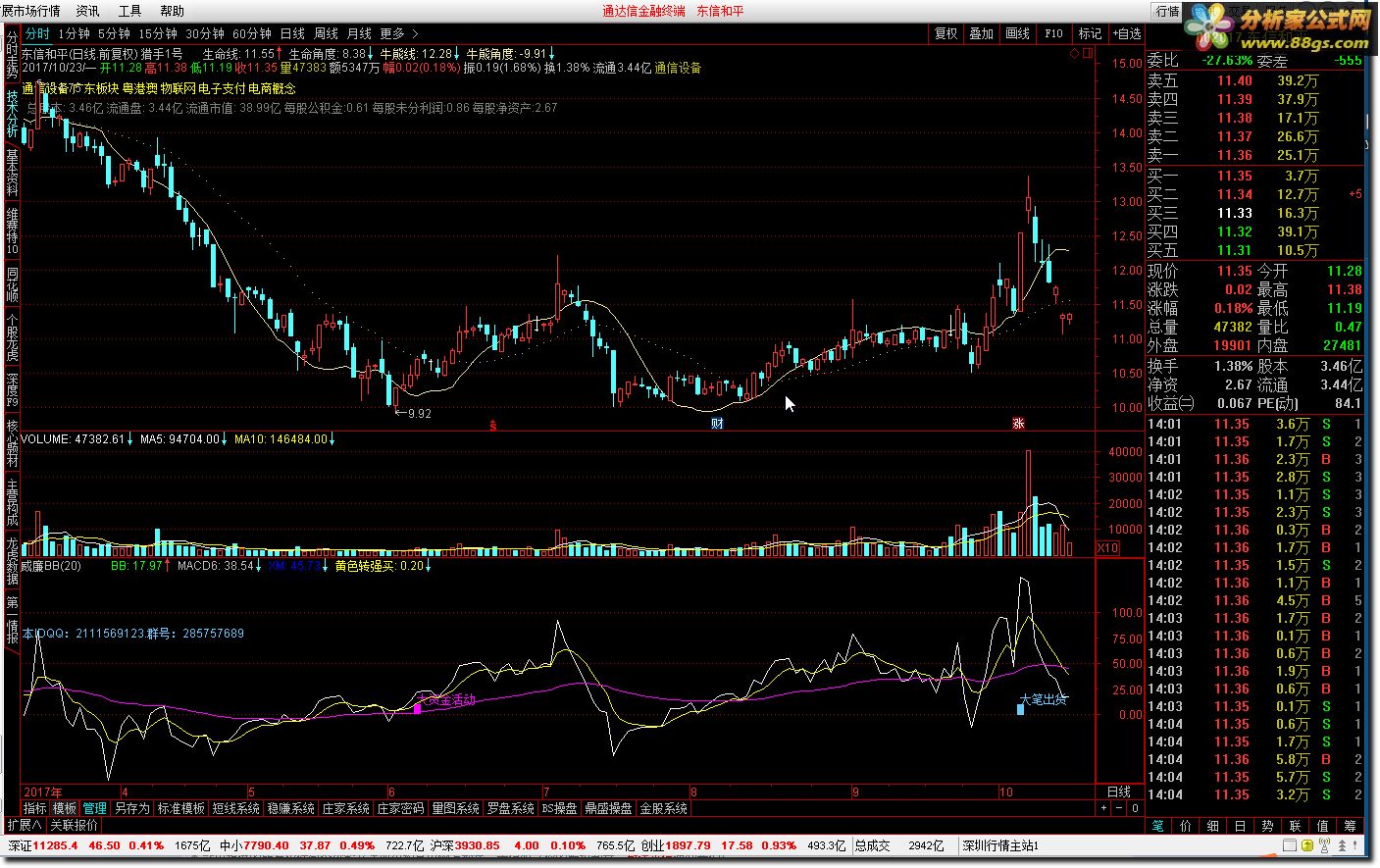
Task: Open the 同花顺 sidebar panel
Action: coord(12,284)
